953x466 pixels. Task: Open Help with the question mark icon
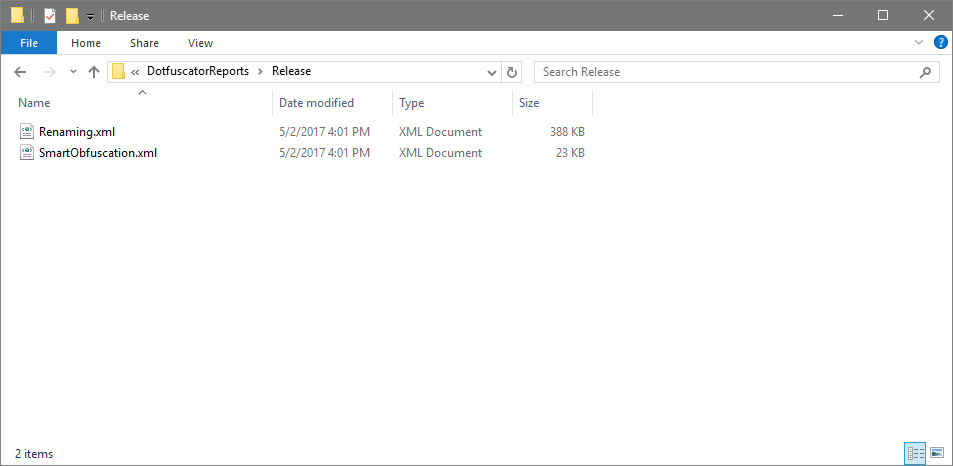(940, 43)
